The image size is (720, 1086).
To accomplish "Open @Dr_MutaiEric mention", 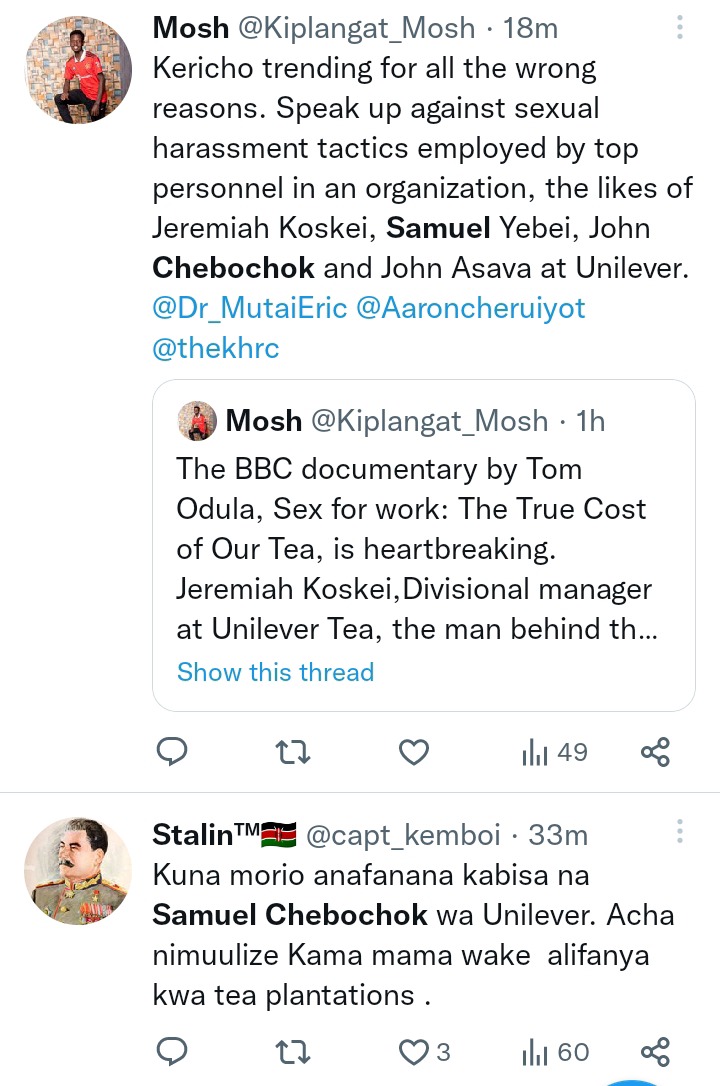I will pyautogui.click(x=249, y=308).
